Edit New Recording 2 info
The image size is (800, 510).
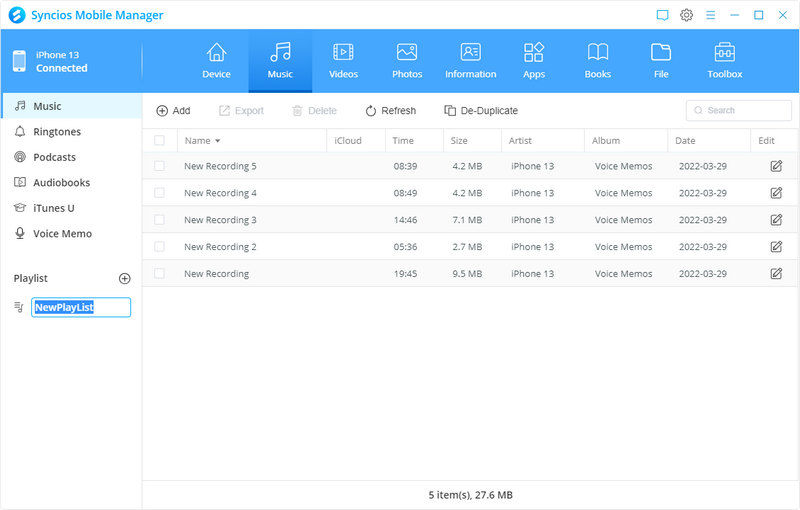[776, 247]
